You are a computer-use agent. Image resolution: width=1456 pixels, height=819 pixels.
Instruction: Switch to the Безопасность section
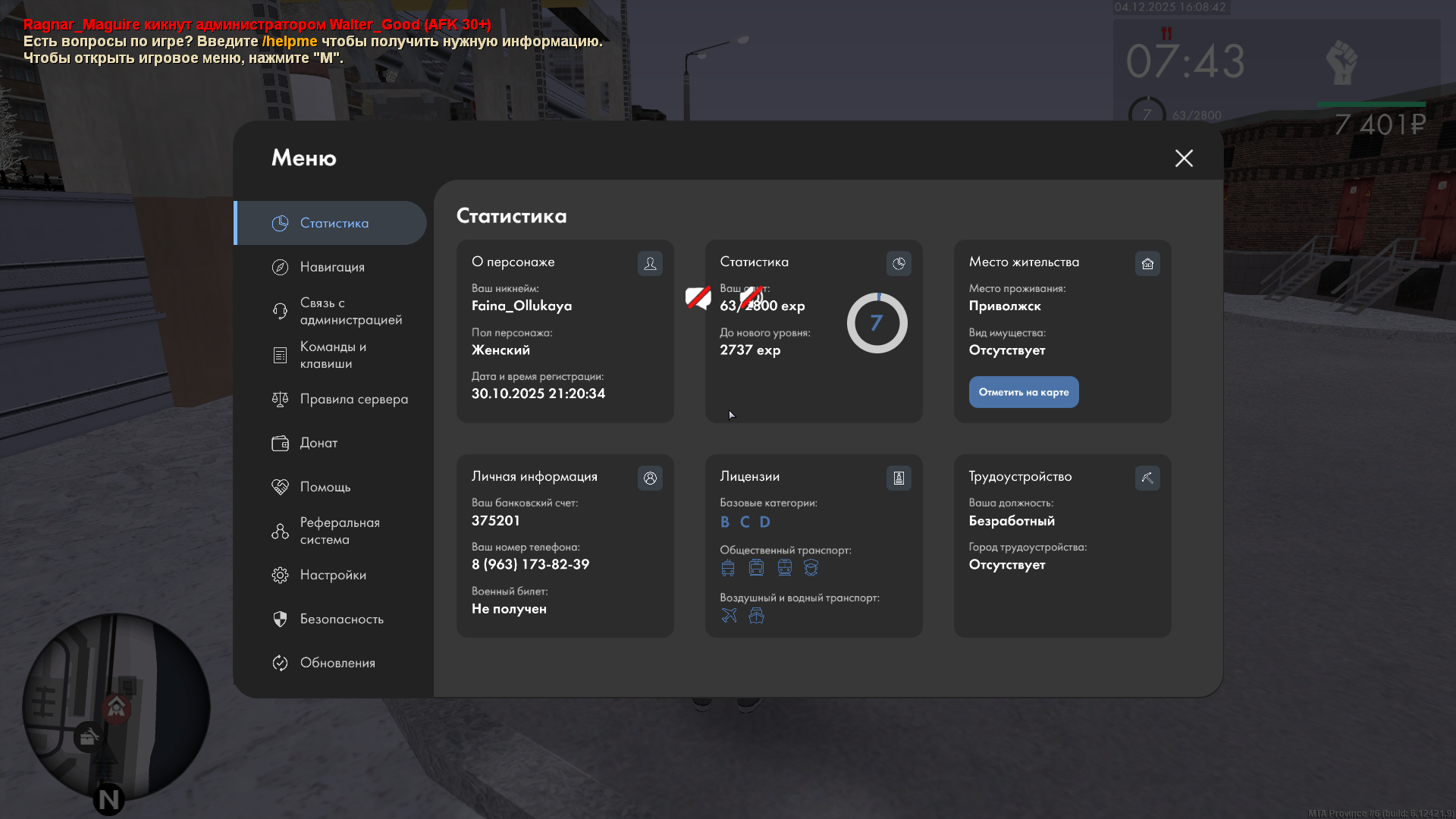tap(341, 619)
